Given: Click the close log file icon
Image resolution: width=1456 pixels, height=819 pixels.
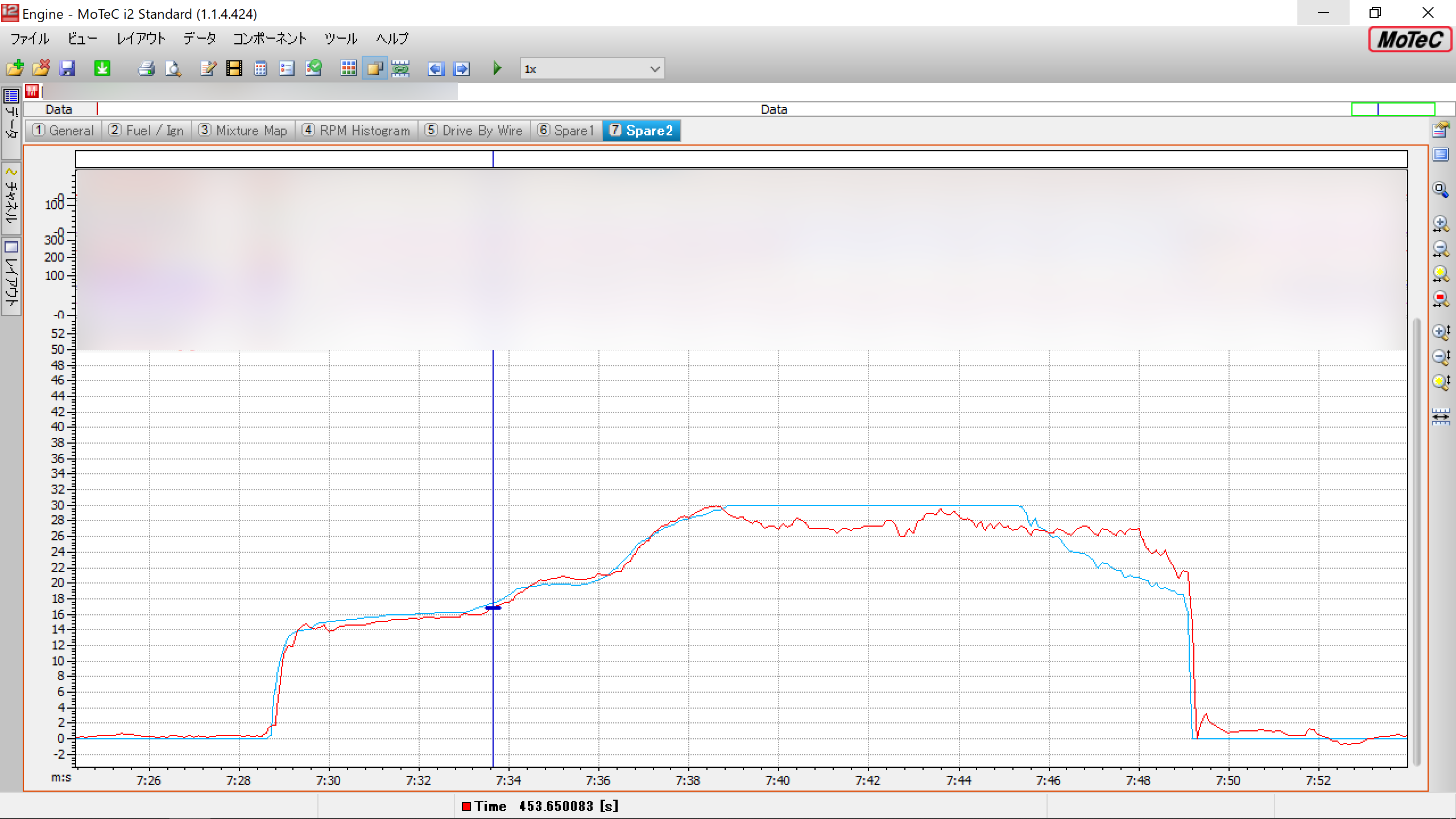Looking at the screenshot, I should tap(41, 69).
